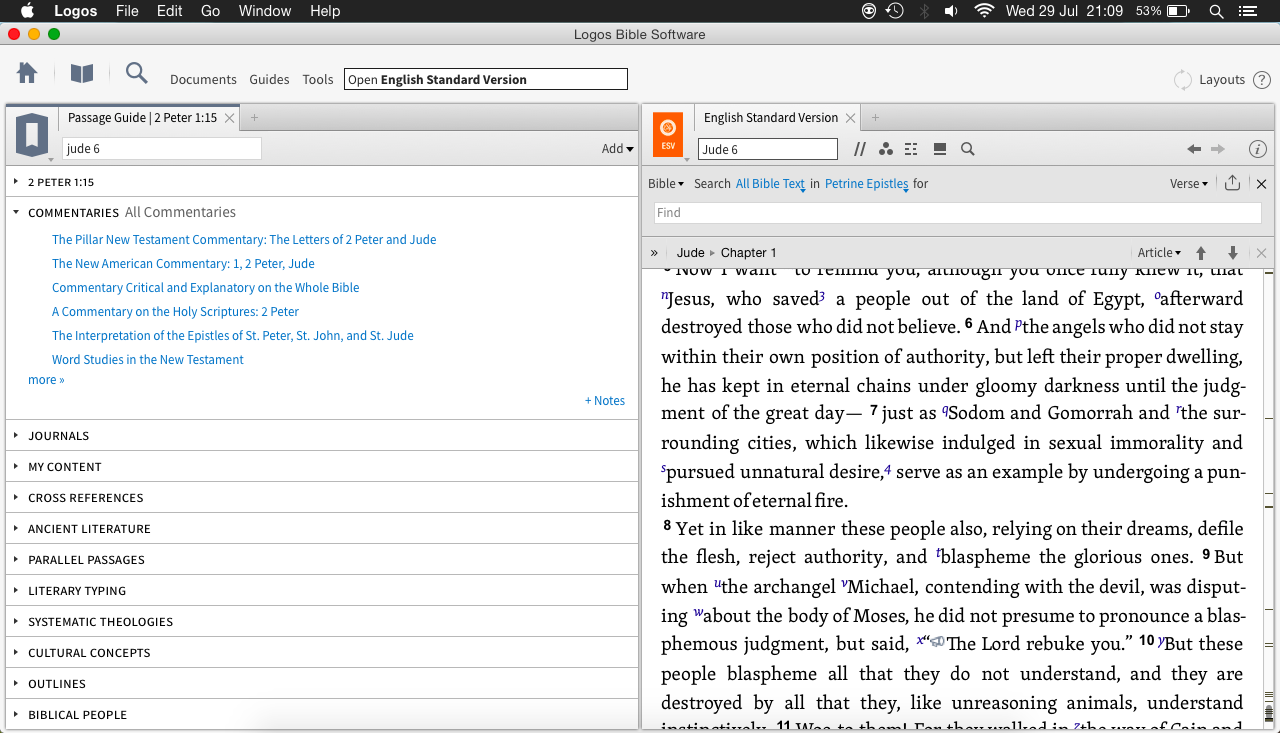Click the export/share icon in search bar
This screenshot has width=1280, height=733.
(1232, 184)
